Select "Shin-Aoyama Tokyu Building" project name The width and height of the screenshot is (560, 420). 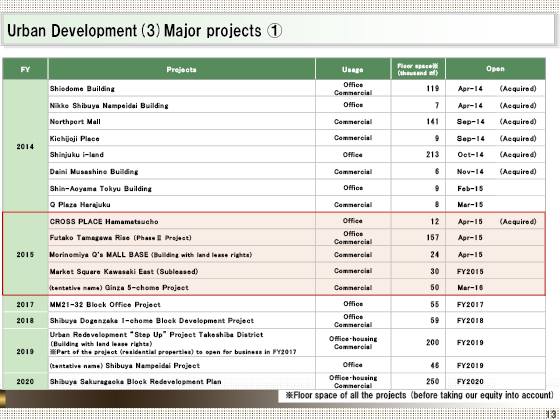pyautogui.click(x=101, y=188)
